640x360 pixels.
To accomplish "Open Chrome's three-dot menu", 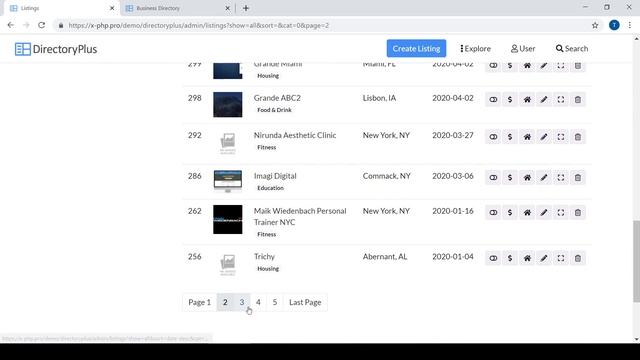I will (x=630, y=25).
